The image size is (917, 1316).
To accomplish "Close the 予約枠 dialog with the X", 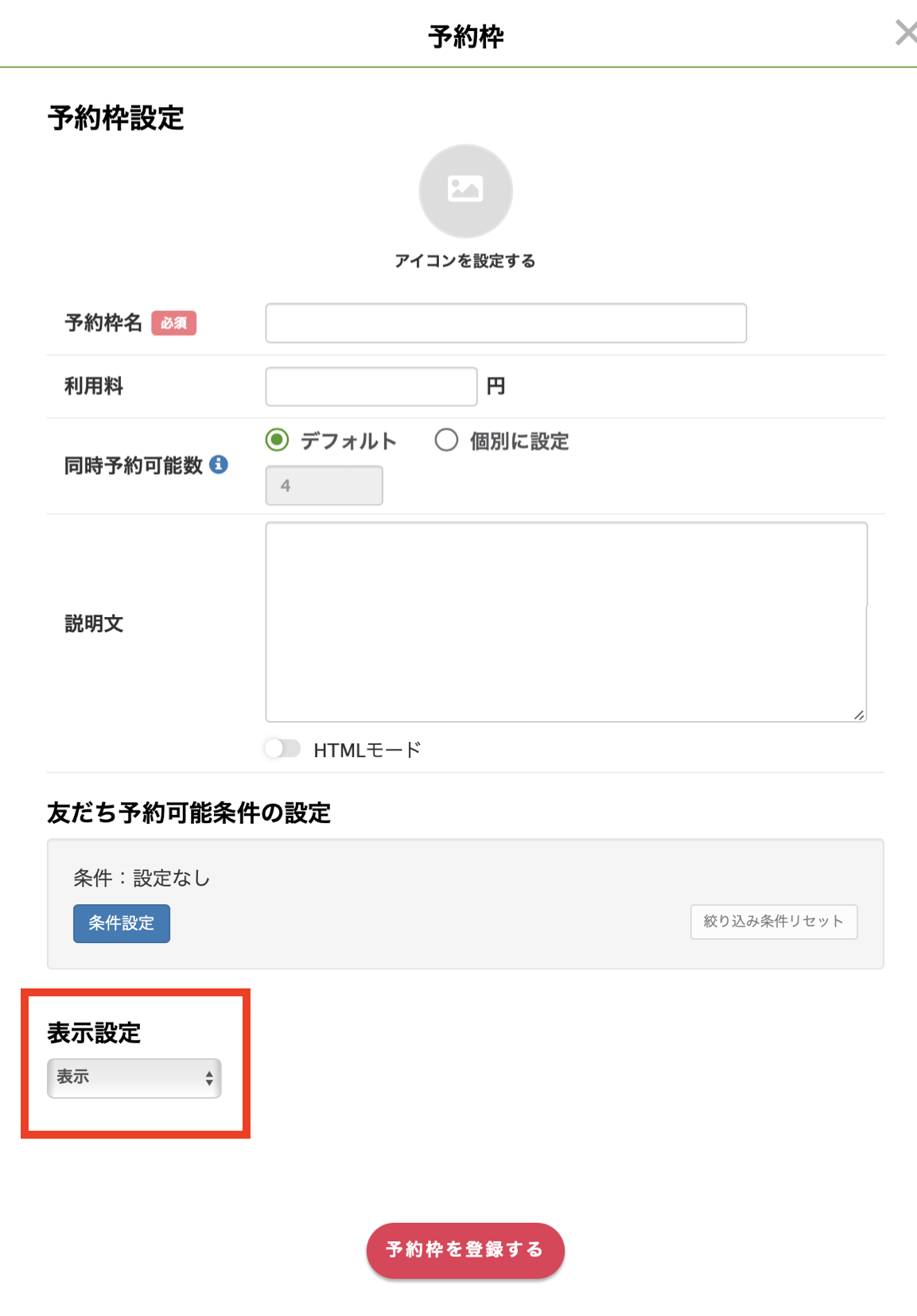I will 905,33.
